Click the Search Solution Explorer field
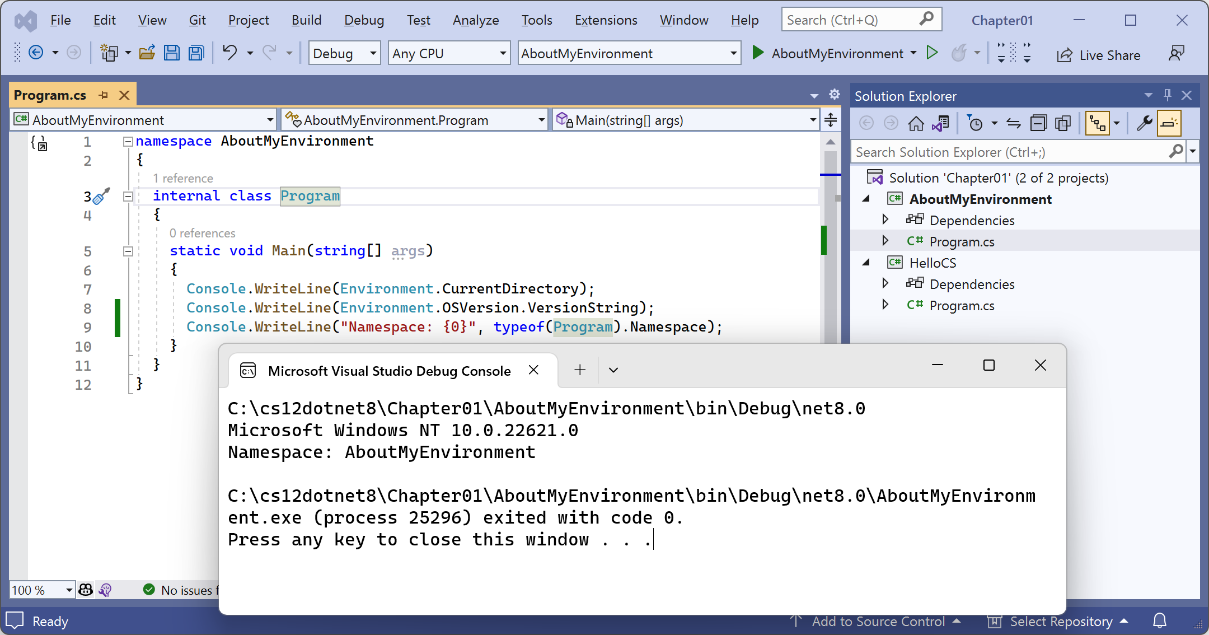This screenshot has width=1209, height=635. click(1019, 152)
